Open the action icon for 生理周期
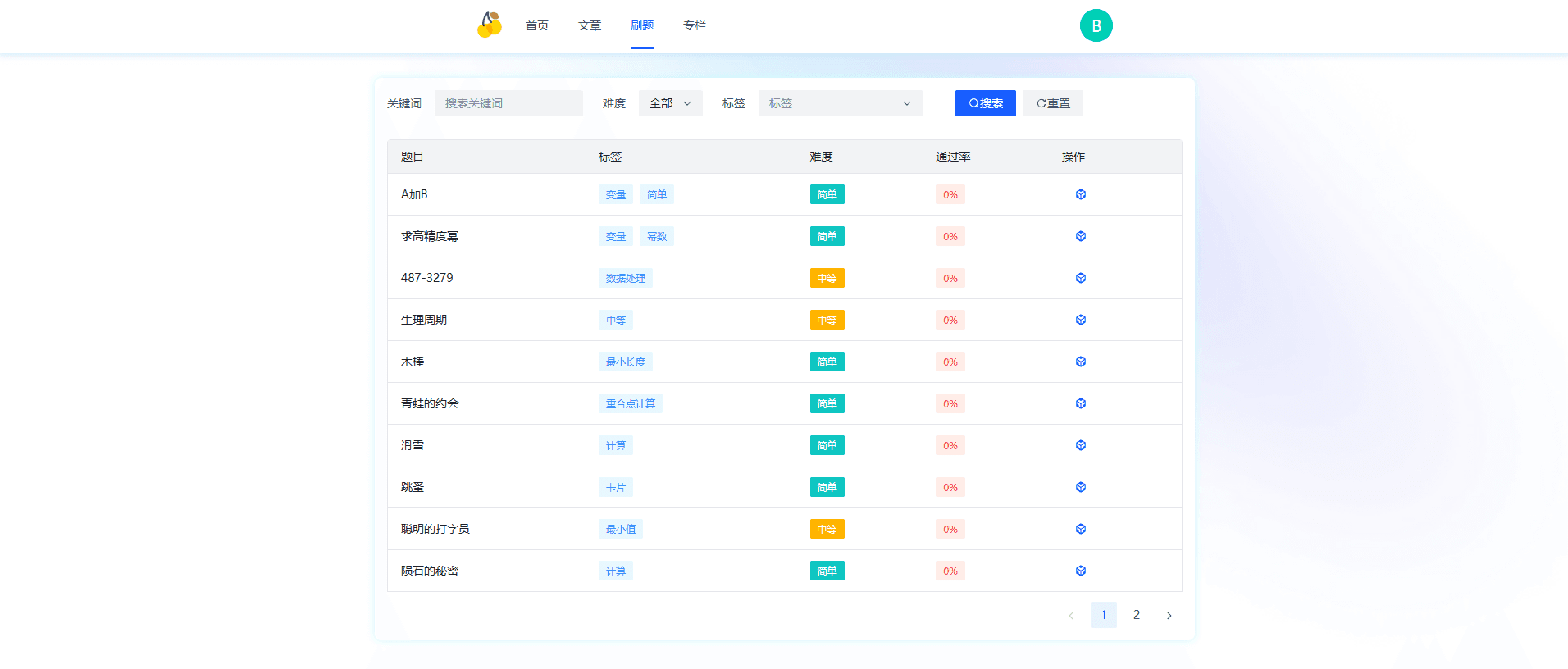Screen dimensions: 1568x669 [1081, 320]
